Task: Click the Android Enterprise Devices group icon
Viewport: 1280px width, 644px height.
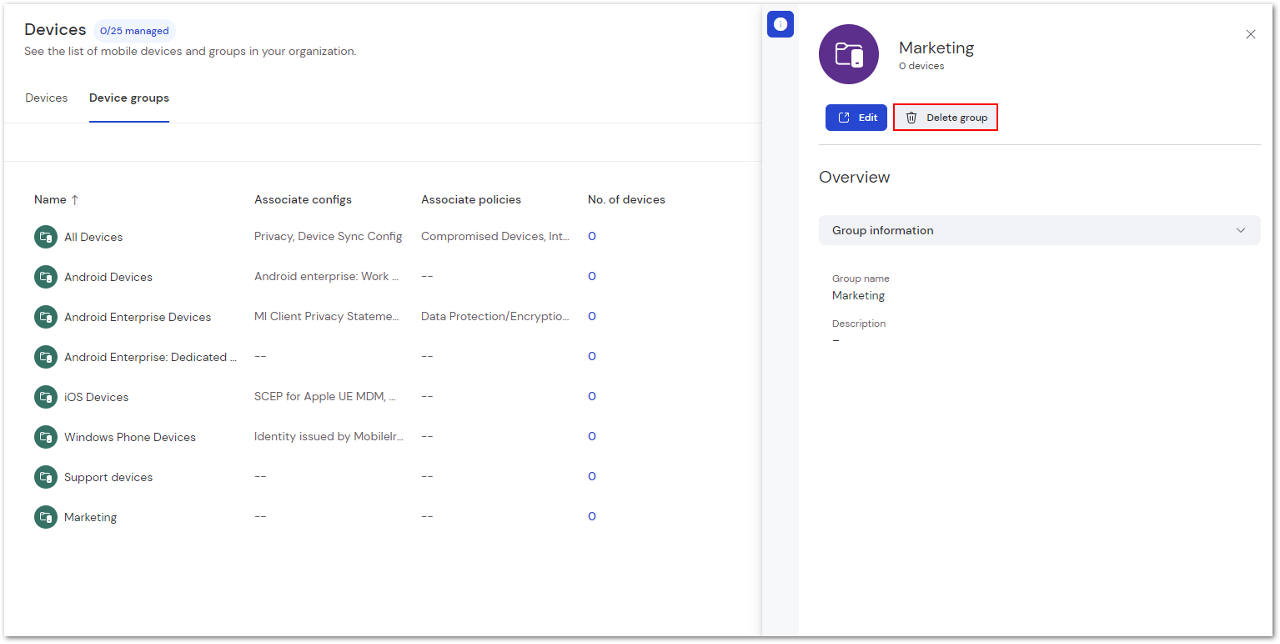Action: (45, 317)
